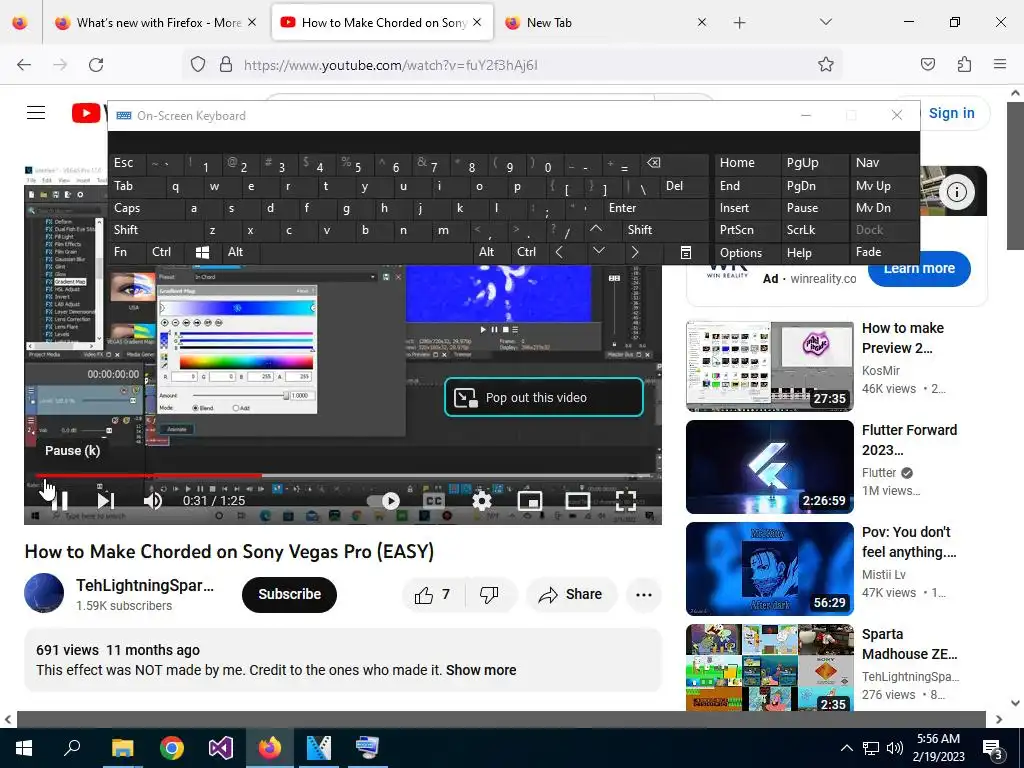This screenshot has width=1024, height=768.
Task: Open How to make Preview 2 thumbnail
Action: click(769, 365)
